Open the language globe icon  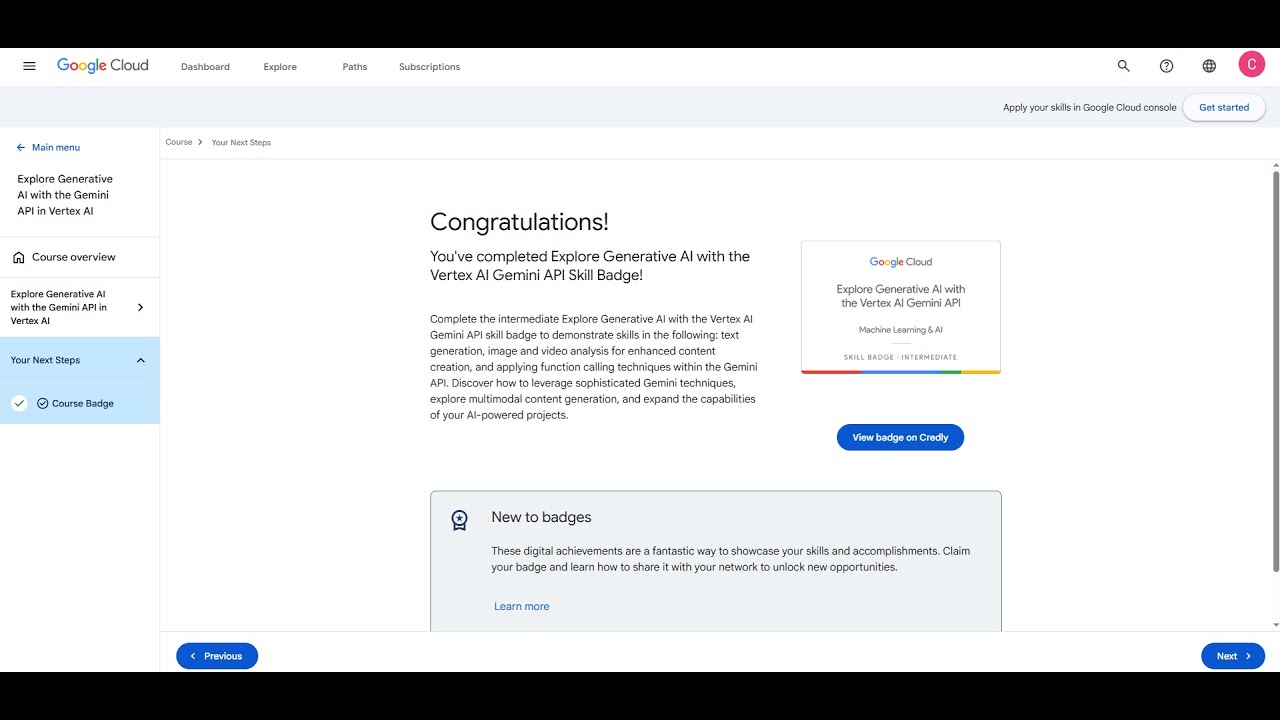pyautogui.click(x=1209, y=66)
